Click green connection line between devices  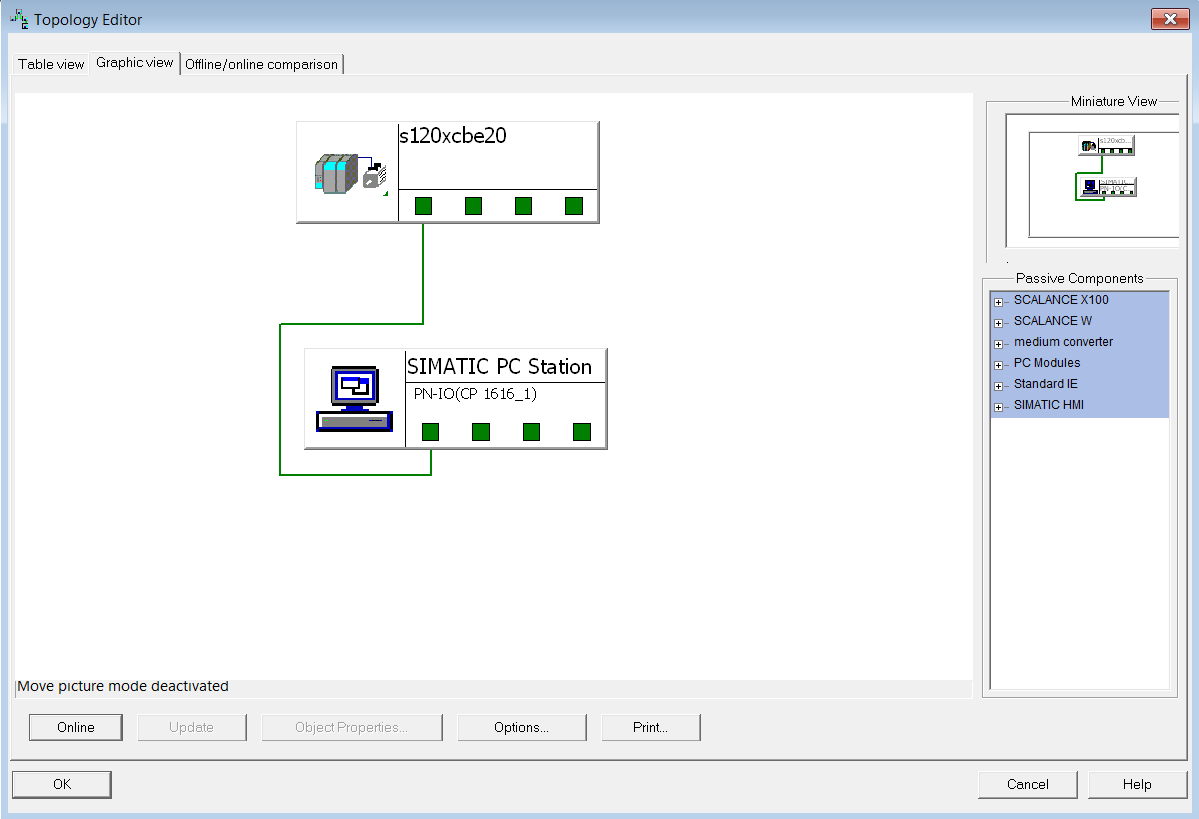pyautogui.click(x=281, y=399)
